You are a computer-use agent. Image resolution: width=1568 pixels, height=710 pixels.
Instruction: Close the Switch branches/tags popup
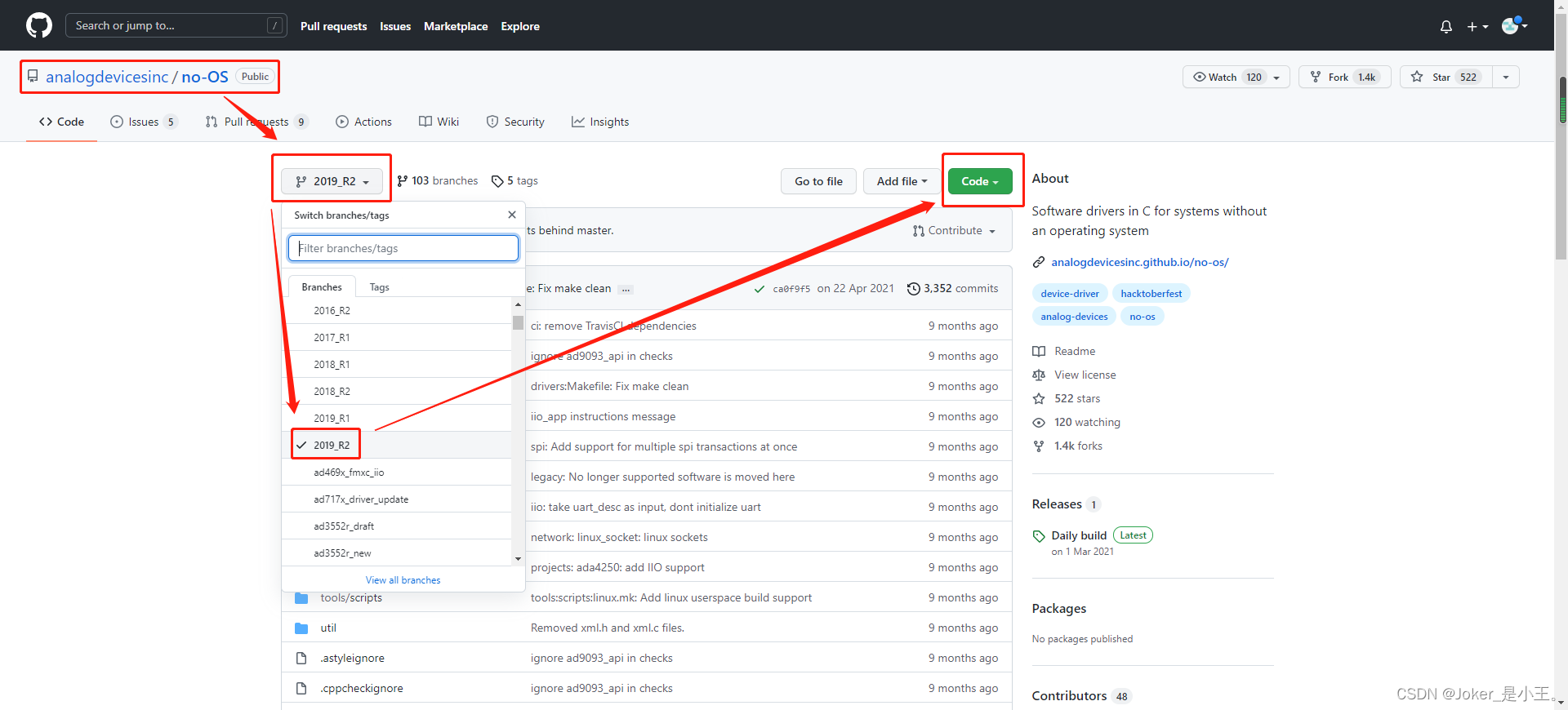(512, 215)
